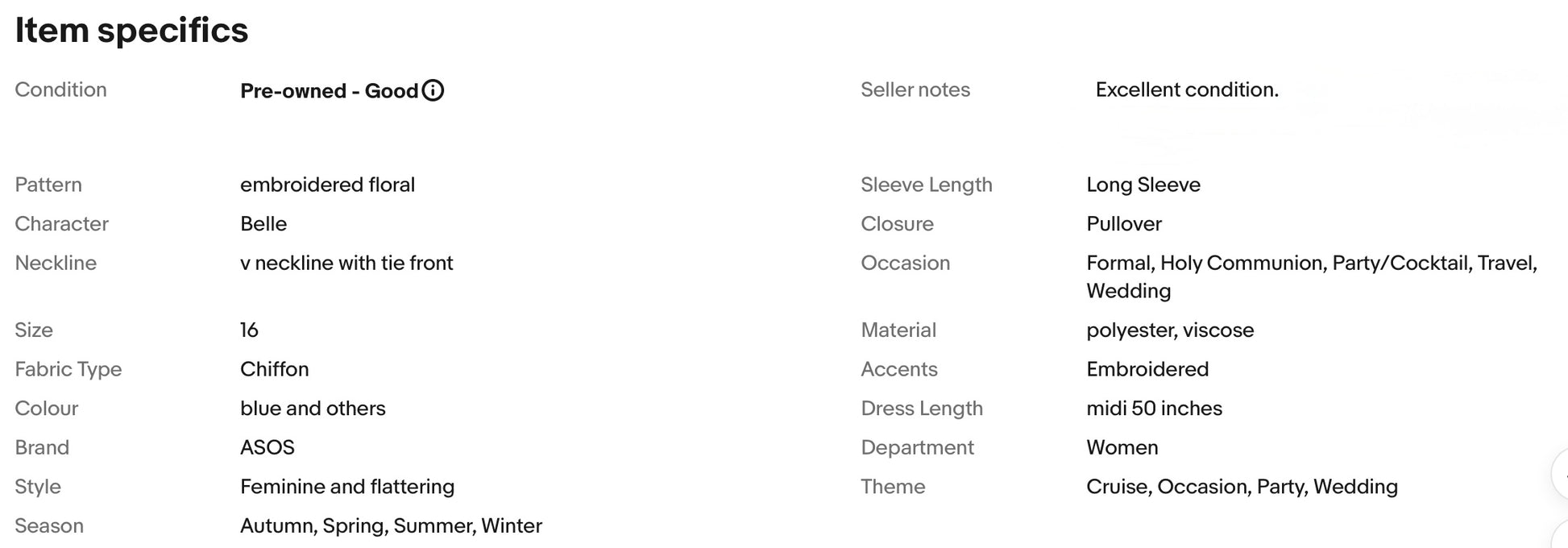Click the v neckline with tie front value

point(346,263)
